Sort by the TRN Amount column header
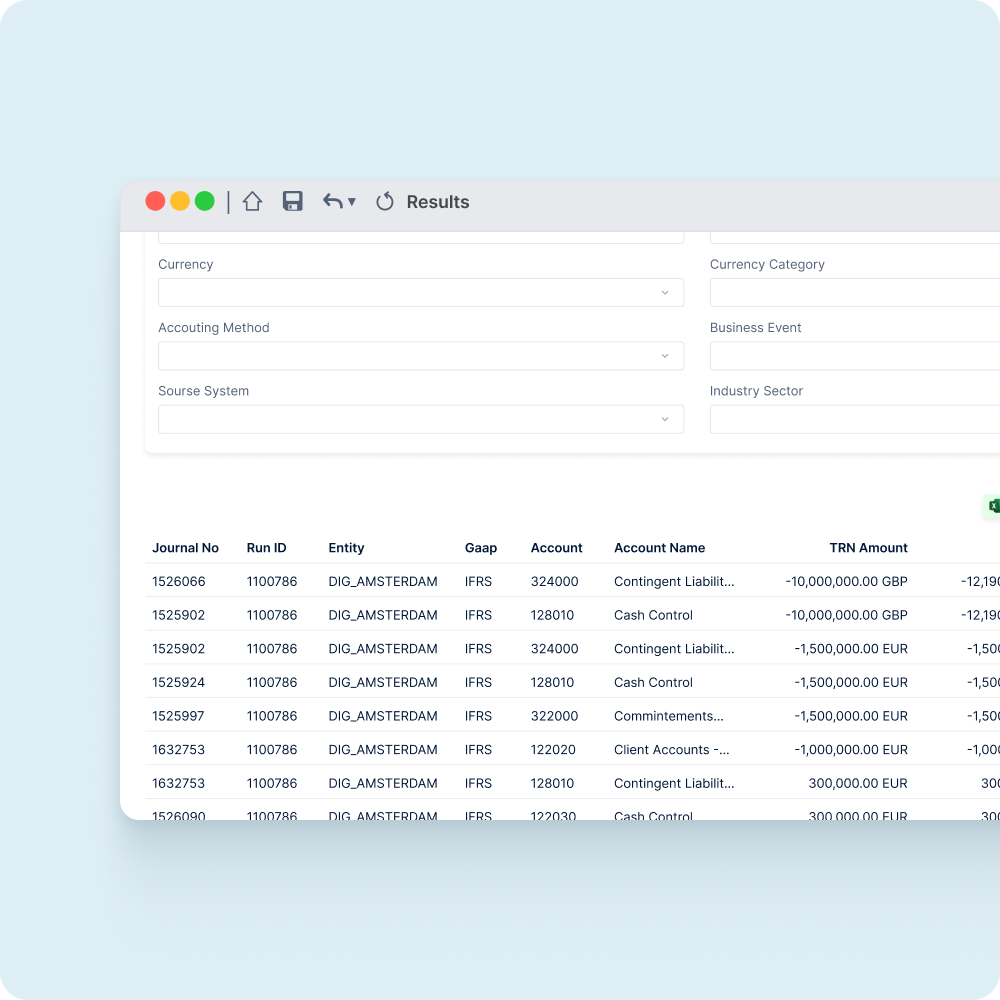The width and height of the screenshot is (1000, 1000). (x=869, y=548)
